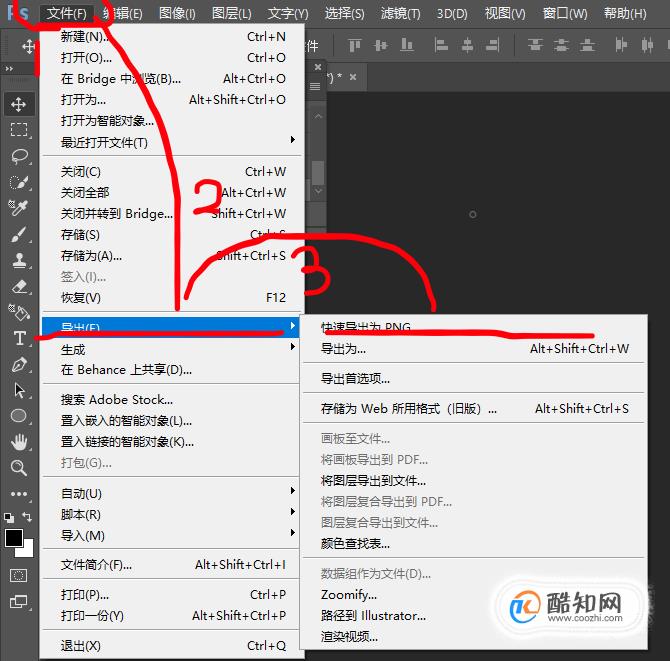Viewport: 670px width, 661px height.
Task: Select the Rectangular Marquee tool
Action: [18, 129]
